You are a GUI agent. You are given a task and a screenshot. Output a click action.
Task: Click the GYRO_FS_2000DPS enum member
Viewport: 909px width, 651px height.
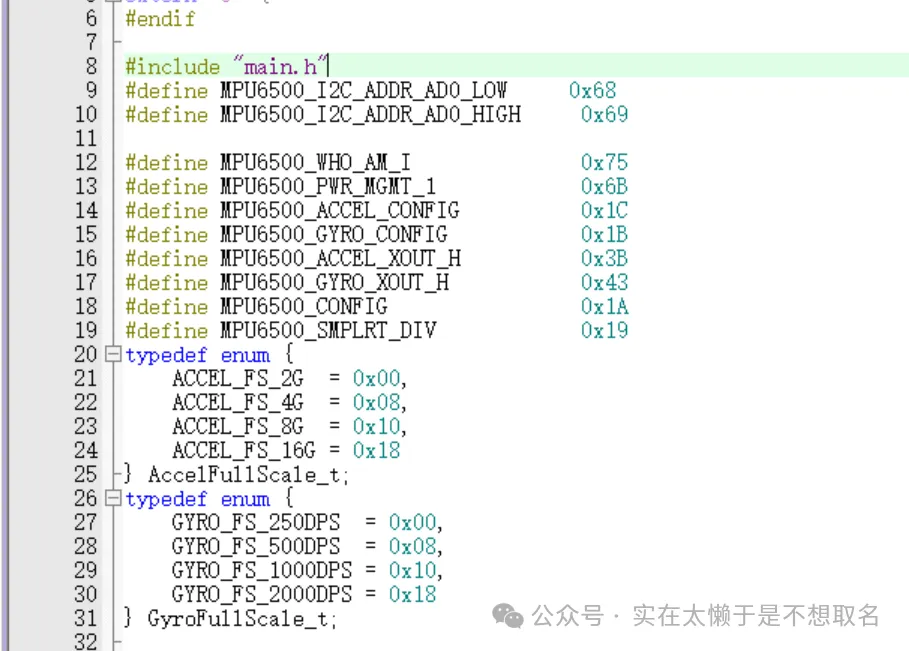[x=261, y=595]
